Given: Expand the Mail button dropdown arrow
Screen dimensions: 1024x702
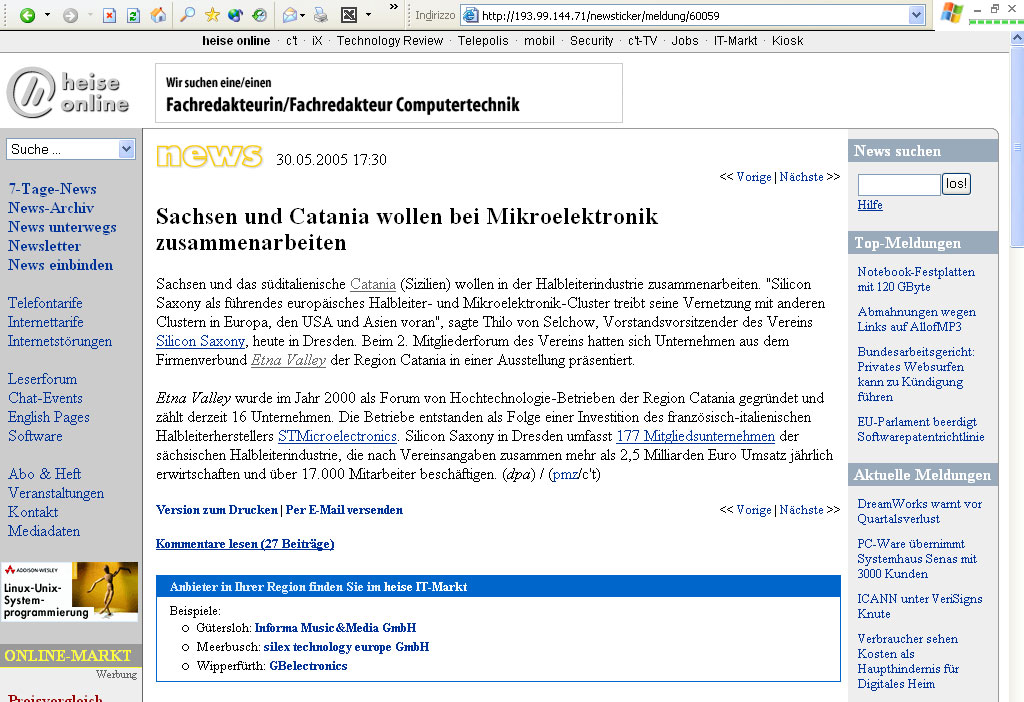Looking at the screenshot, I should (302, 15).
